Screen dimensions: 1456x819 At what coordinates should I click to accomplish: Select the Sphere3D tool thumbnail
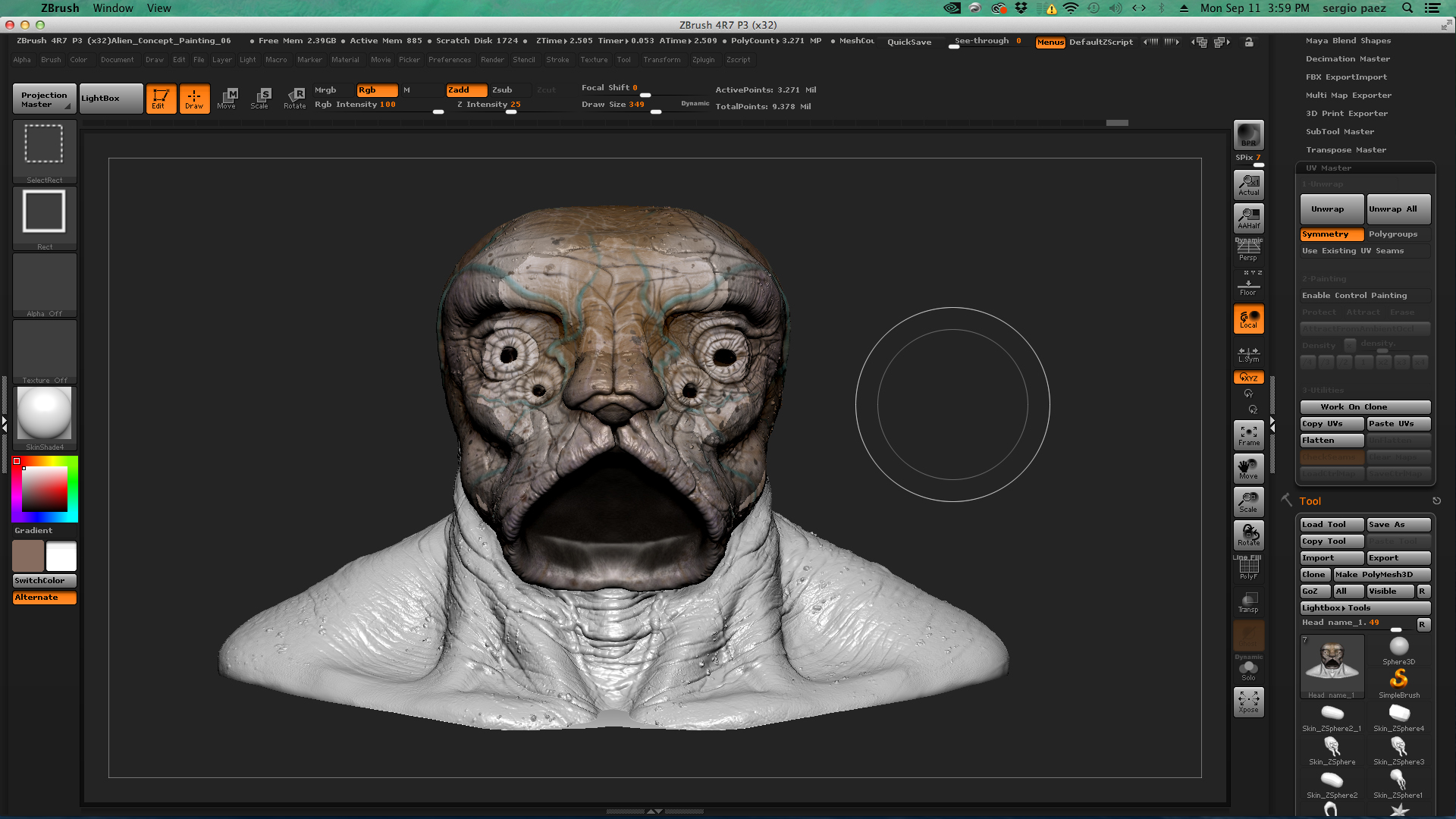click(x=1399, y=650)
